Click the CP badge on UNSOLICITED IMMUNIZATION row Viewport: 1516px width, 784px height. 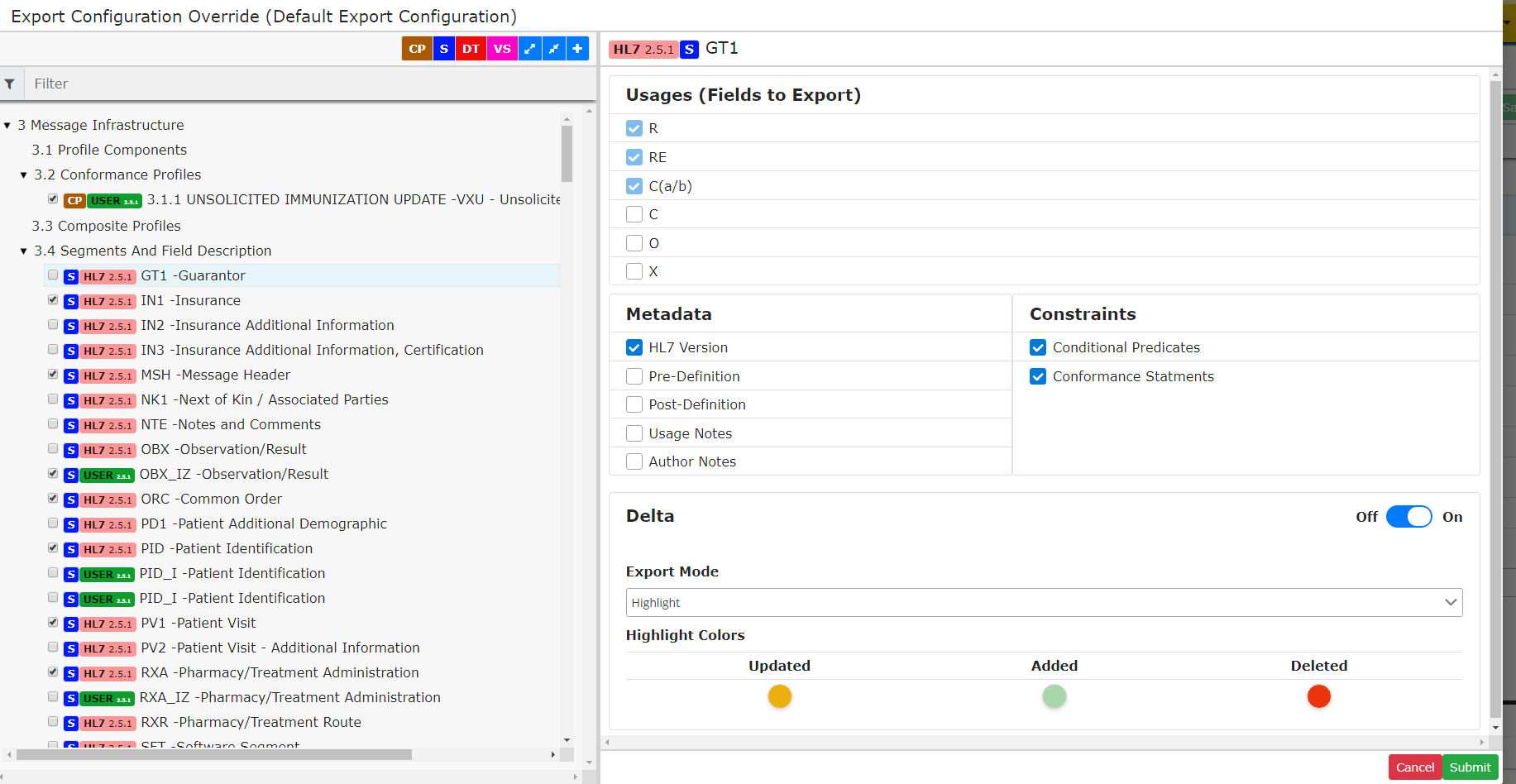tap(74, 200)
